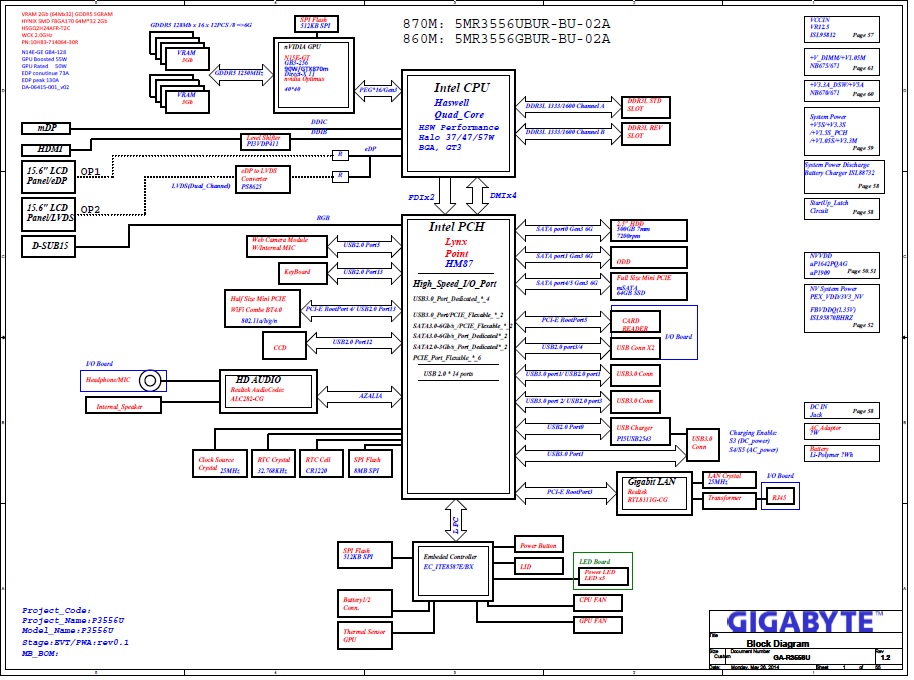The width and height of the screenshot is (914, 680).
Task: Click the "Power Button" box
Action: 539,545
